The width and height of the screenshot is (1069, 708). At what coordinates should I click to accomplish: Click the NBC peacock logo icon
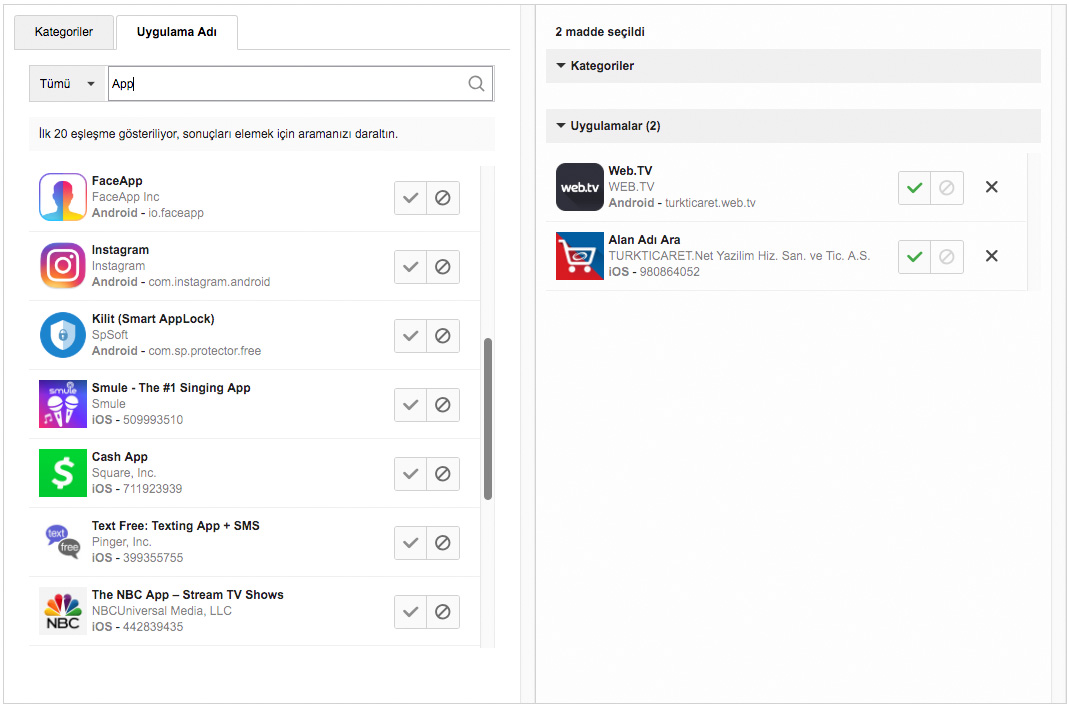click(x=63, y=611)
